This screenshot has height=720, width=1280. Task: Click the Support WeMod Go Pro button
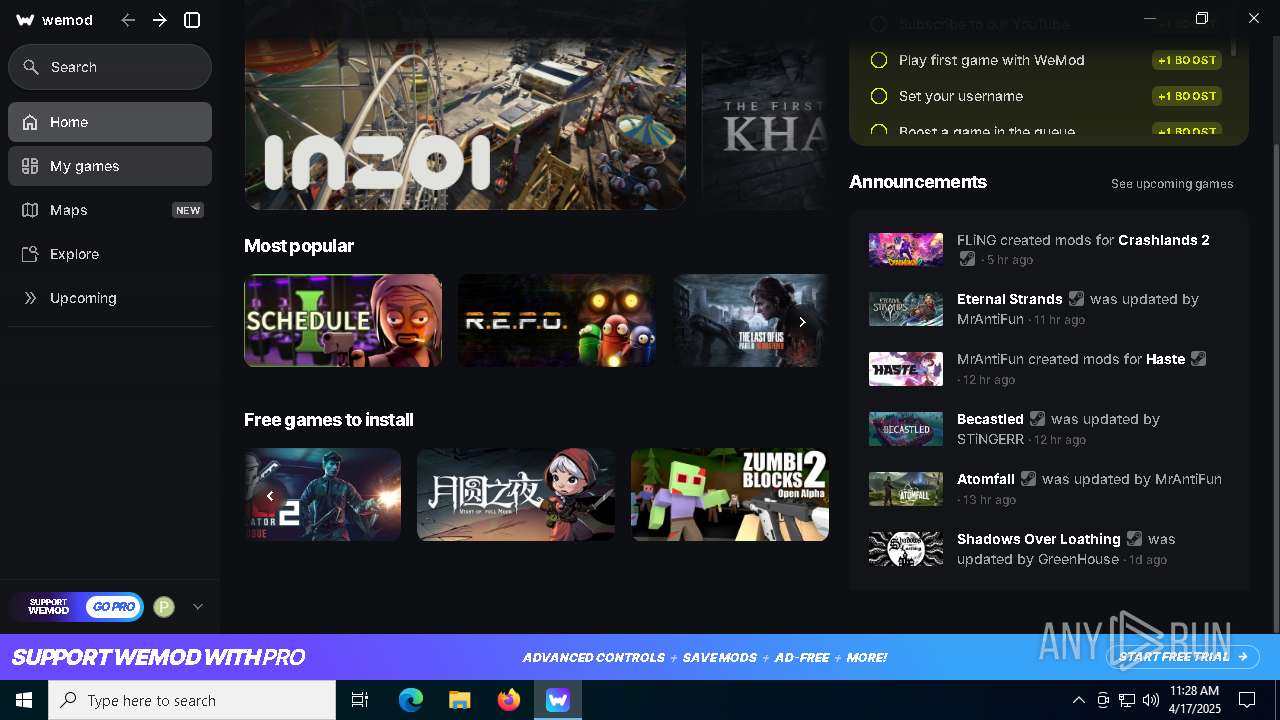click(x=77, y=606)
